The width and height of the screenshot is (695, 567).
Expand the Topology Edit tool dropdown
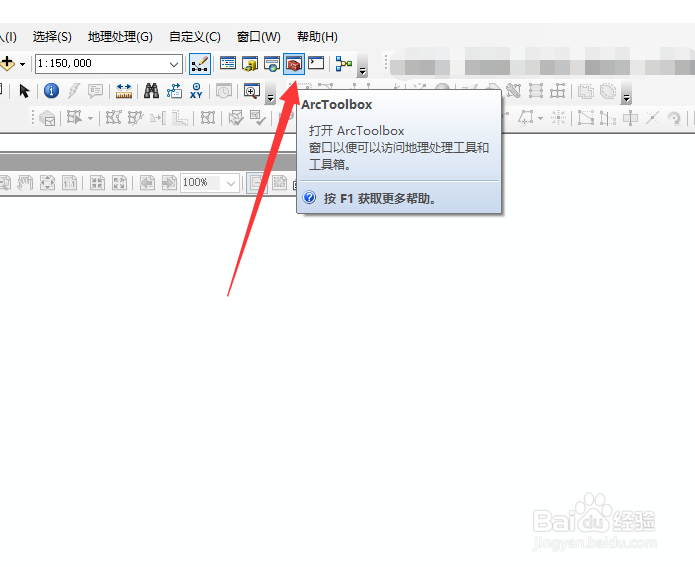[90, 119]
